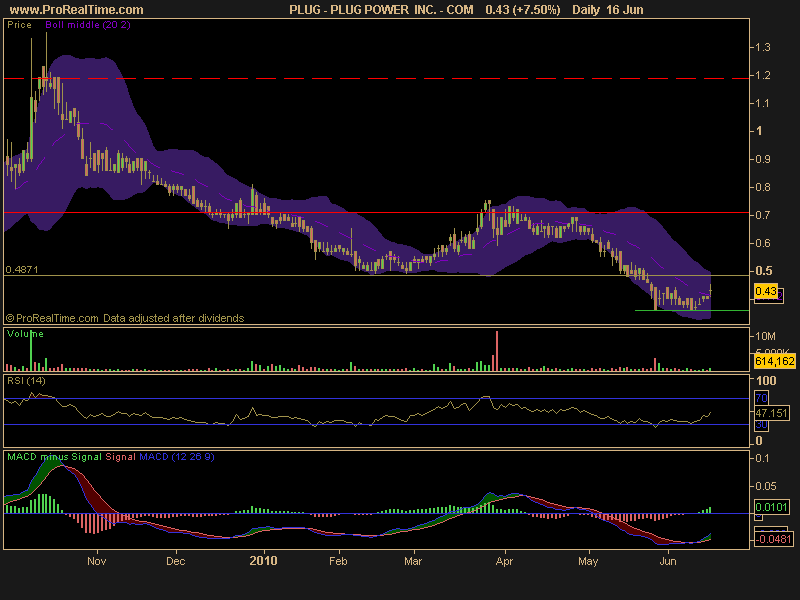Screen dimensions: 800x600
Task: Click the 0.8 price axis label
Action: (x=763, y=187)
